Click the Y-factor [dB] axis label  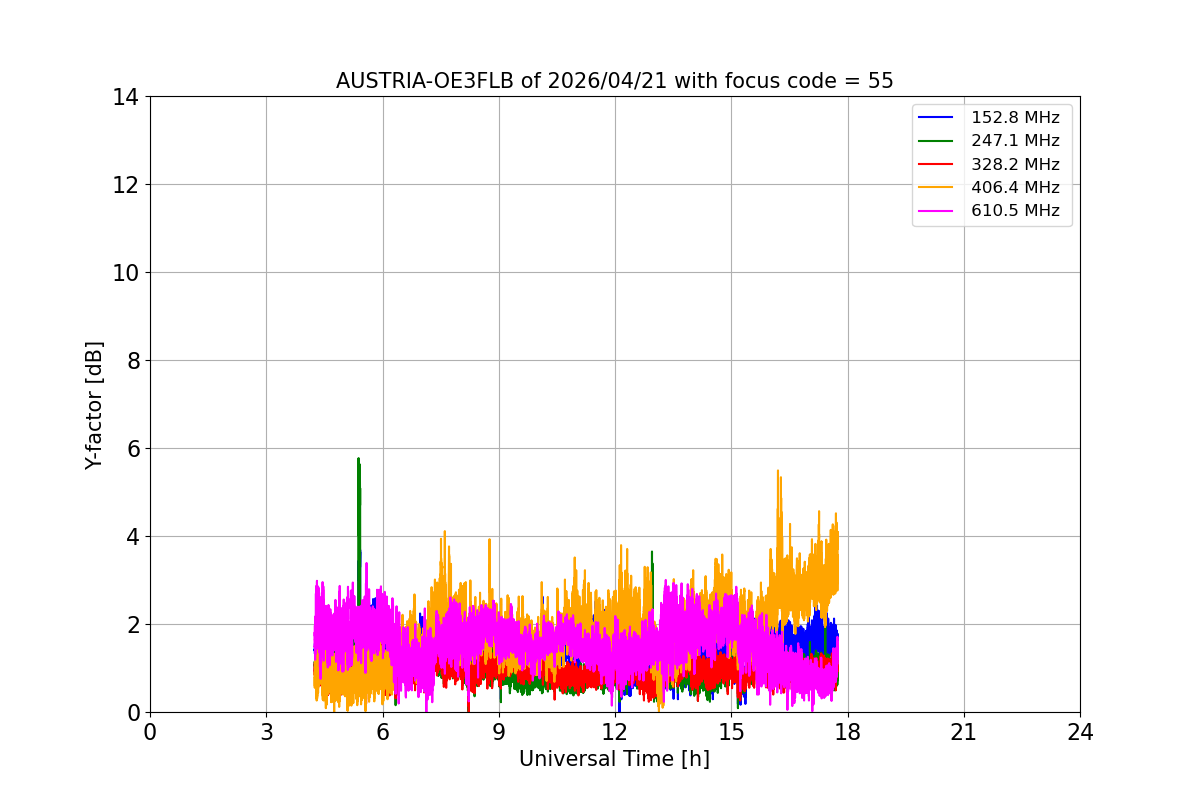94,405
